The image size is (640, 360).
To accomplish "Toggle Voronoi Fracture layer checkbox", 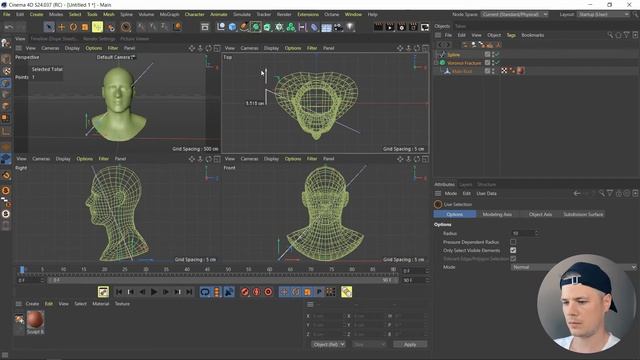I will [487, 62].
